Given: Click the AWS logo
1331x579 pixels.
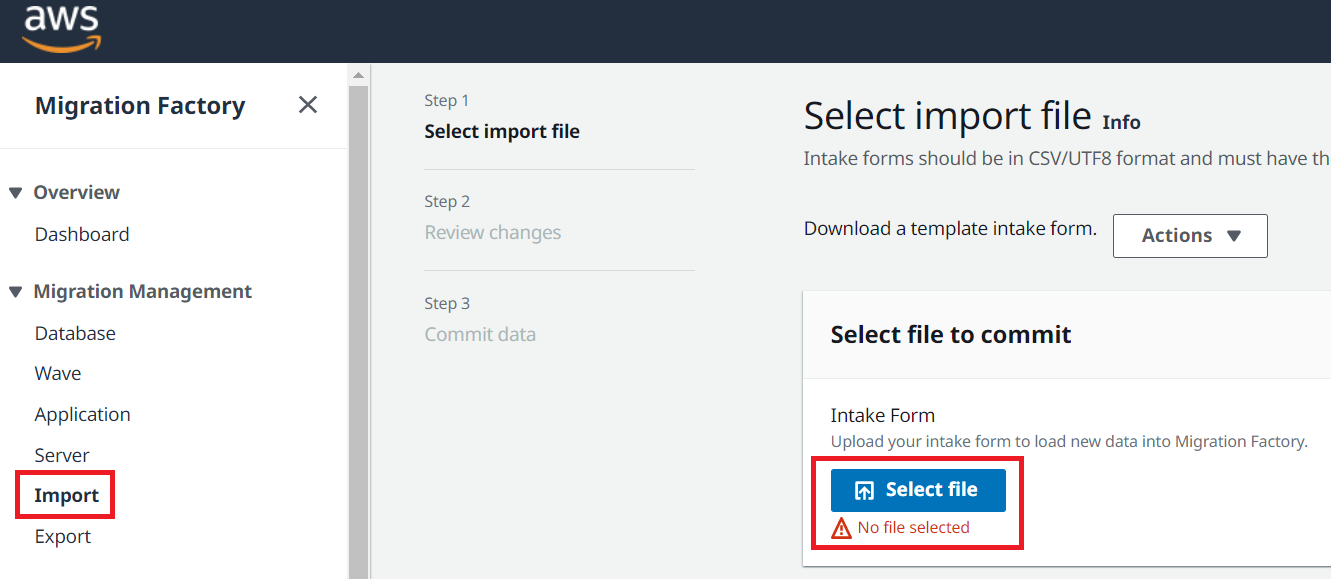Looking at the screenshot, I should (x=62, y=27).
